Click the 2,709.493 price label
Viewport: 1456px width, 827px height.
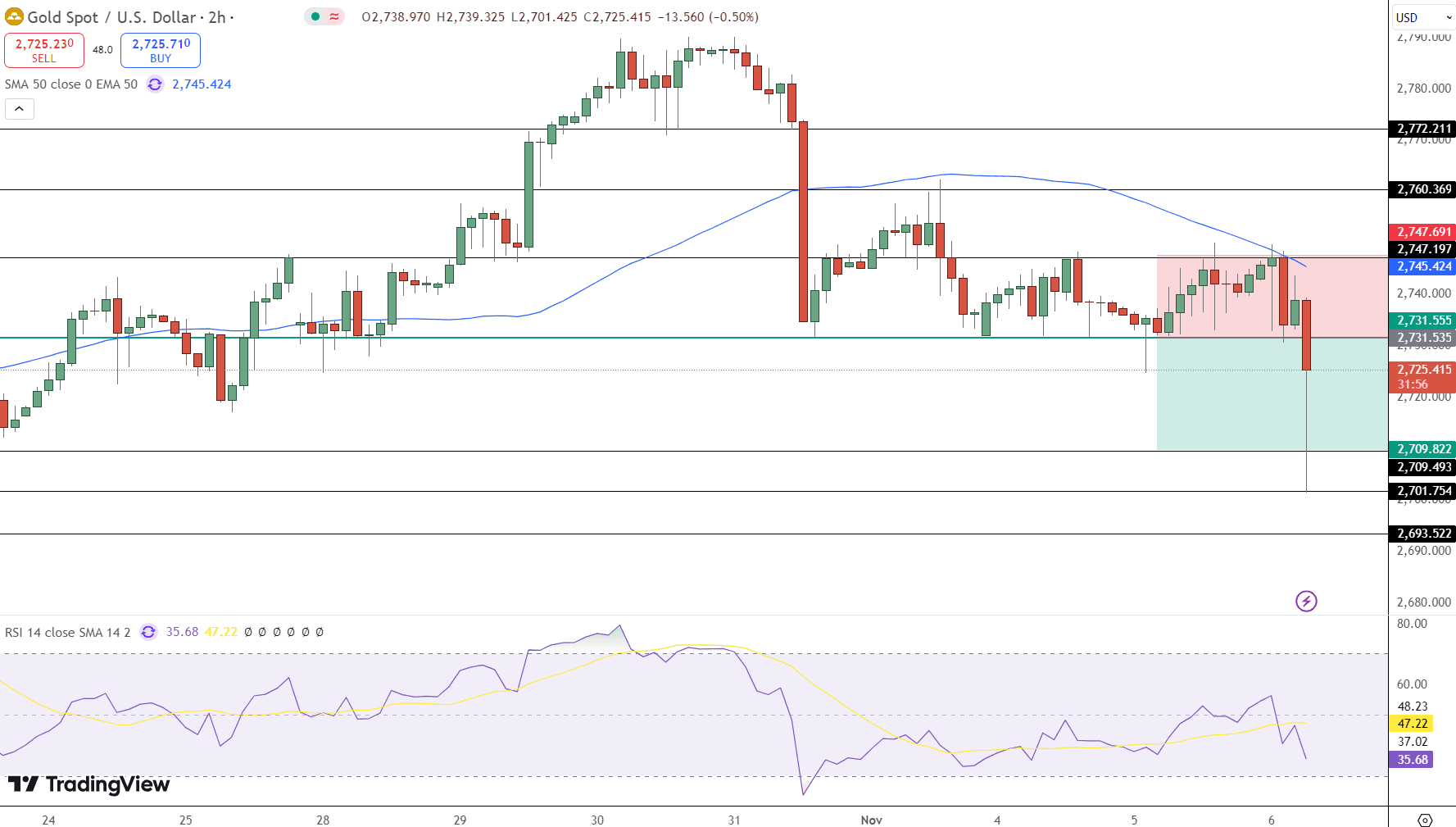pyautogui.click(x=1422, y=467)
